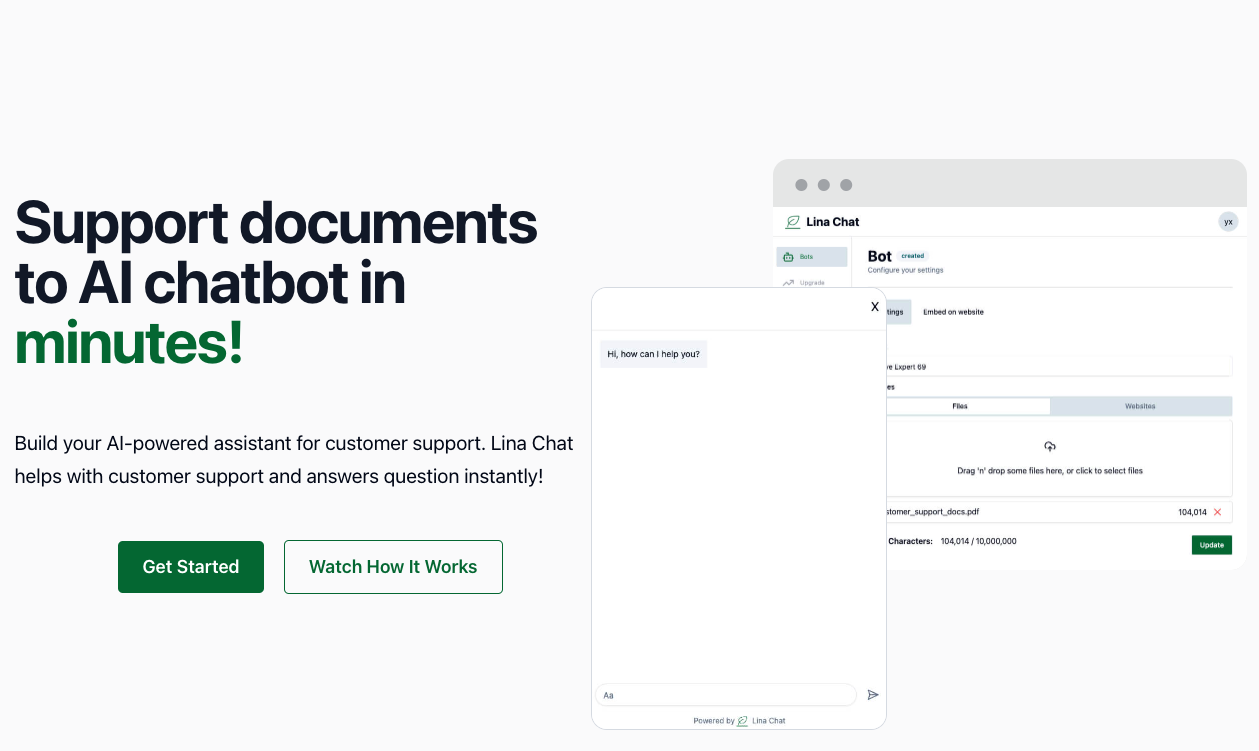Focus the chat message input field
1259x751 pixels.
point(726,695)
